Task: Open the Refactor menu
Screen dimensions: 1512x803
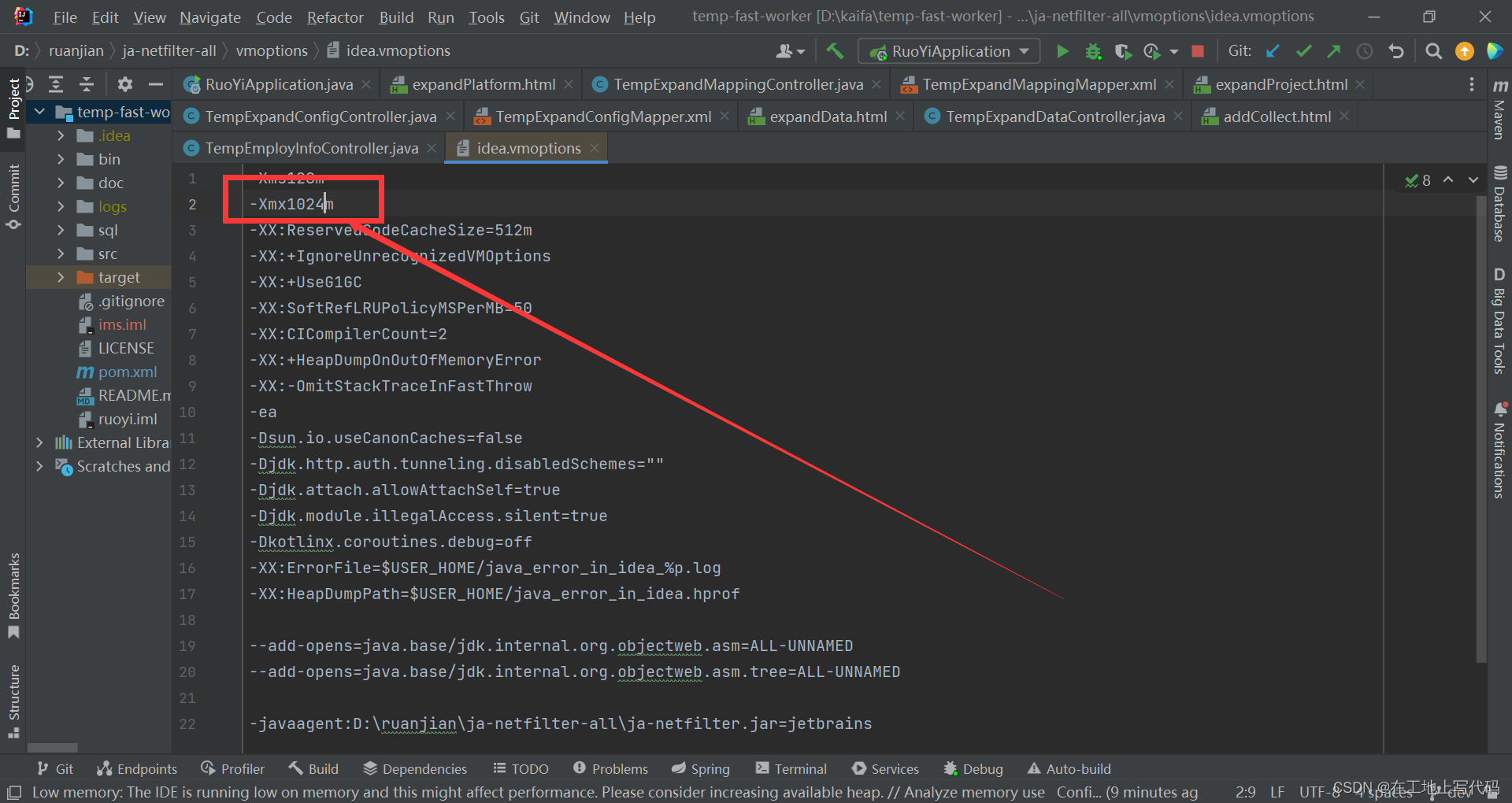Action: (335, 17)
